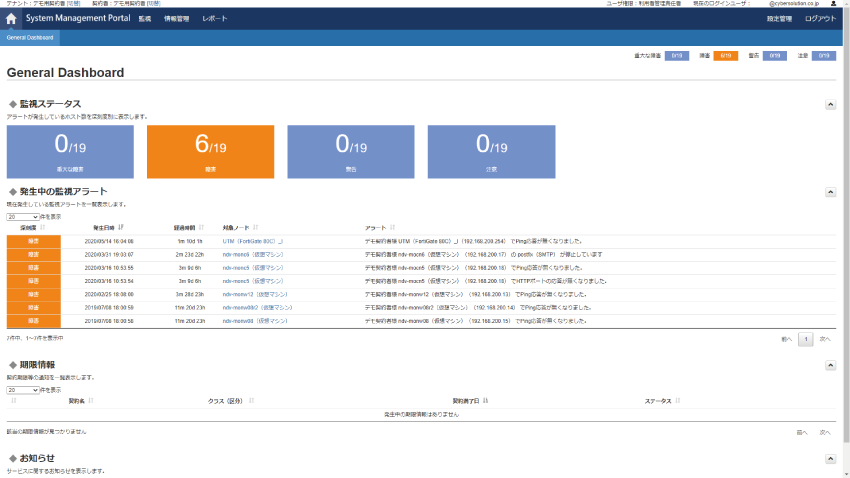Go to portal home via house icon
Viewport: 850px width, 478px height.
coord(11,19)
